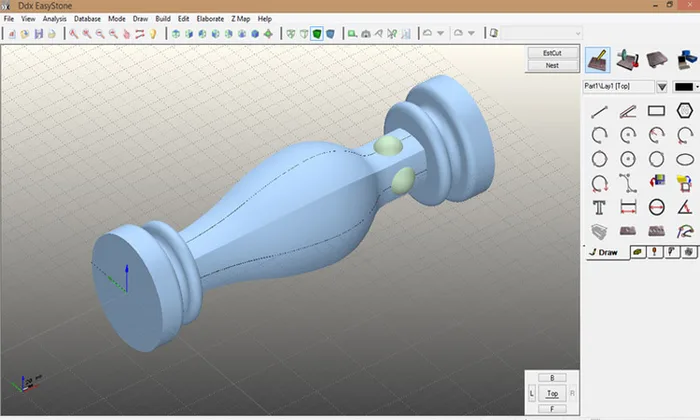This screenshot has height=420, width=700.
Task: Toggle the first wireframe shield display mode
Action: (x=291, y=33)
